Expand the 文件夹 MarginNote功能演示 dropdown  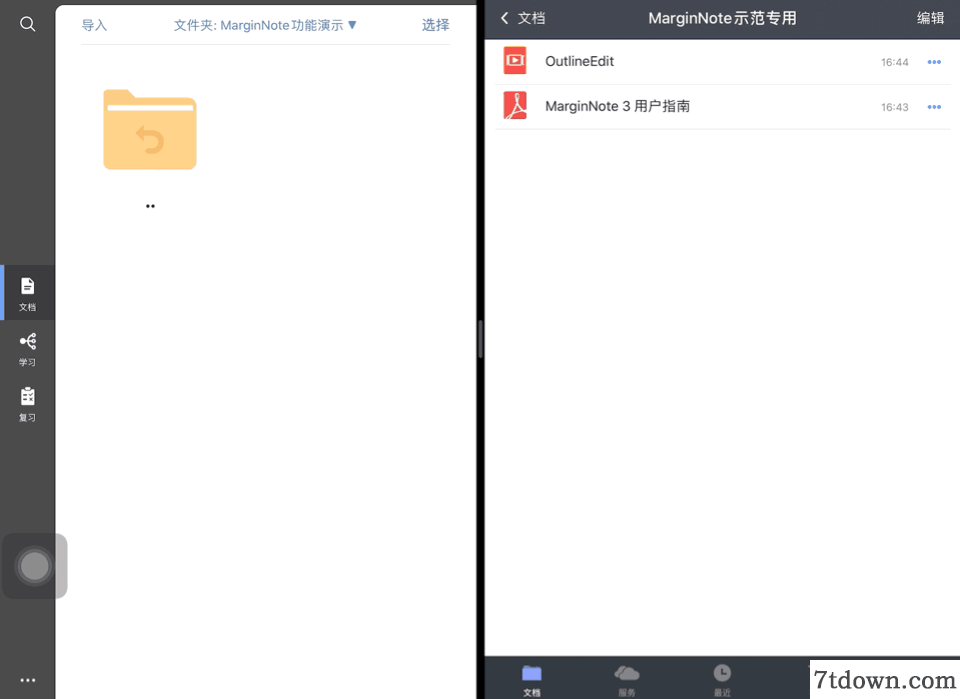pyautogui.click(x=265, y=25)
